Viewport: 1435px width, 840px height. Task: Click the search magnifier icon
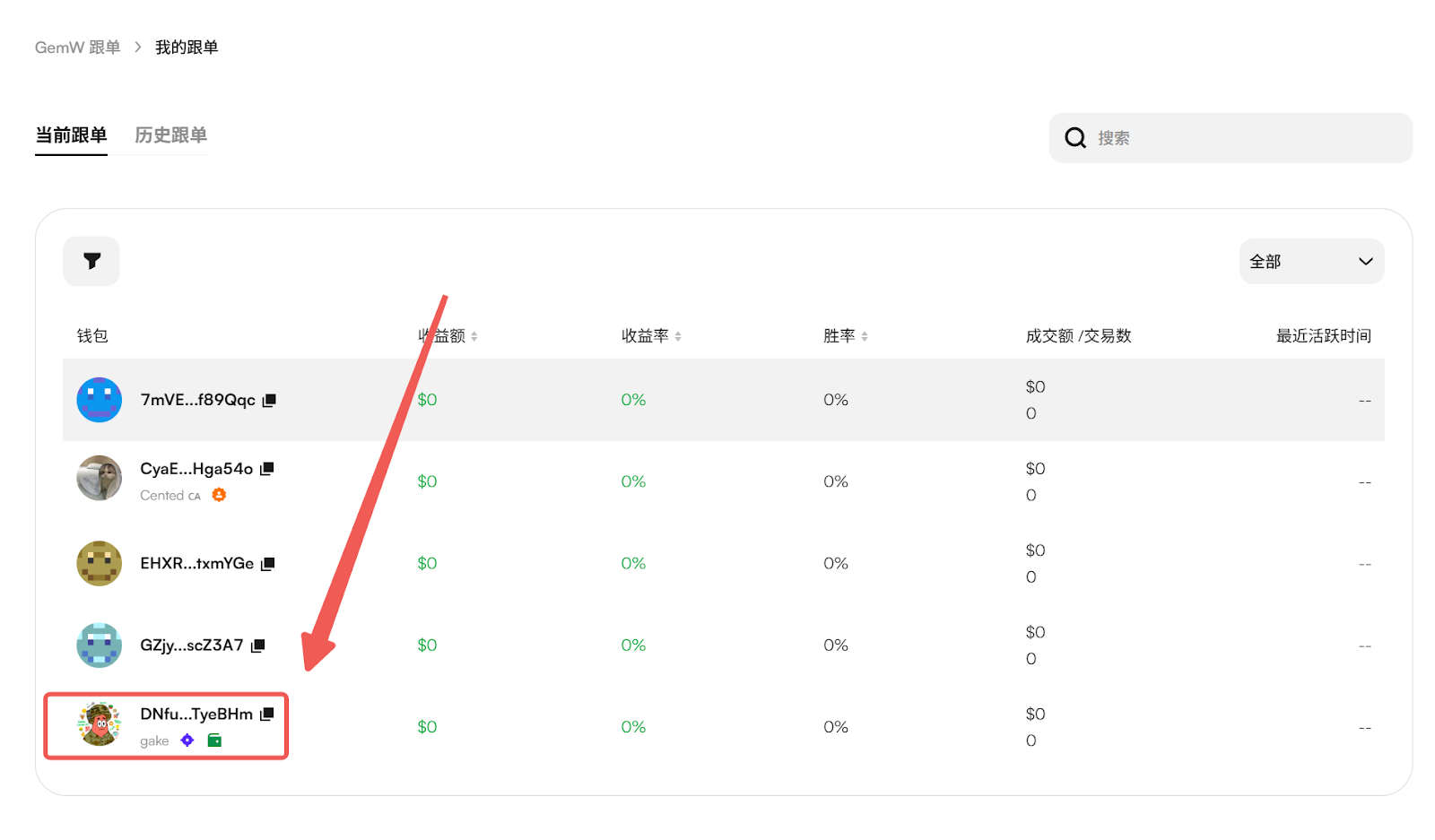tap(1074, 138)
